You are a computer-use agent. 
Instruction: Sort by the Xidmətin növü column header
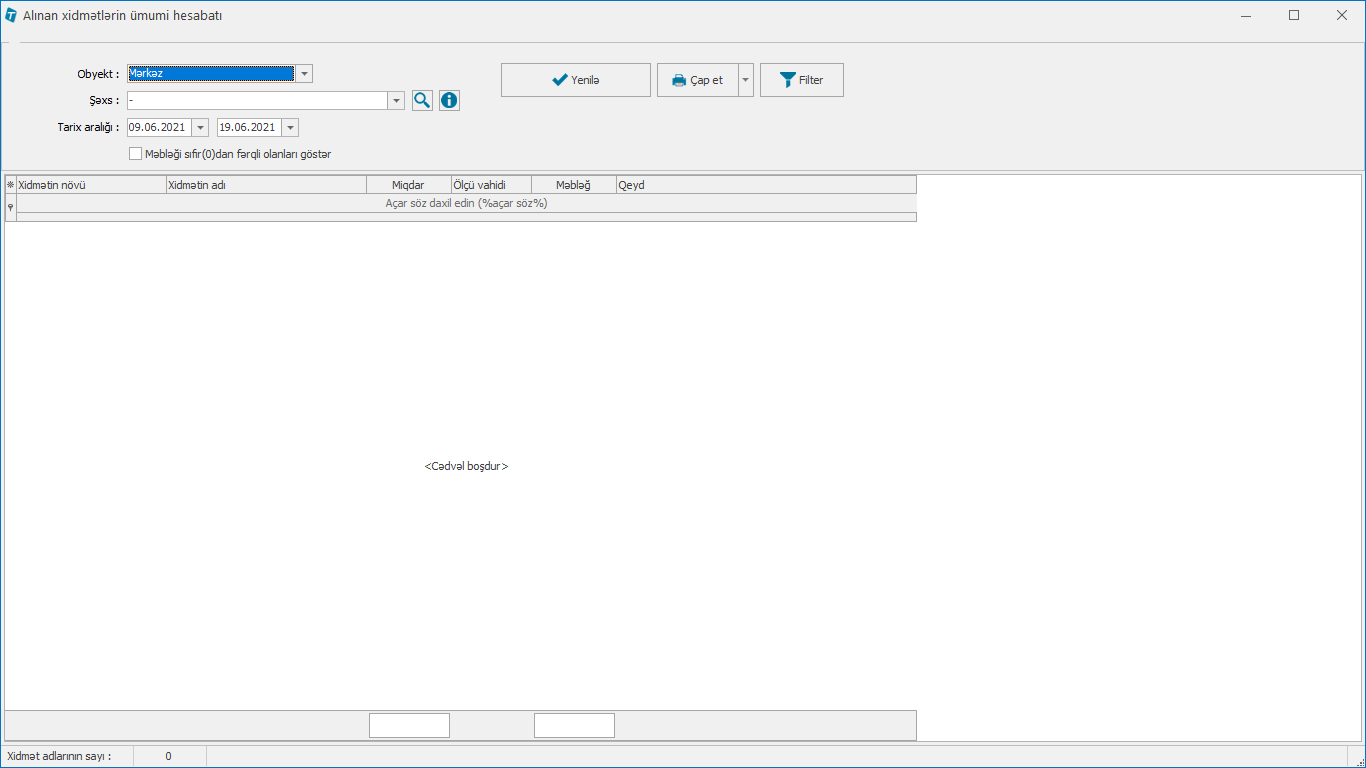click(90, 185)
